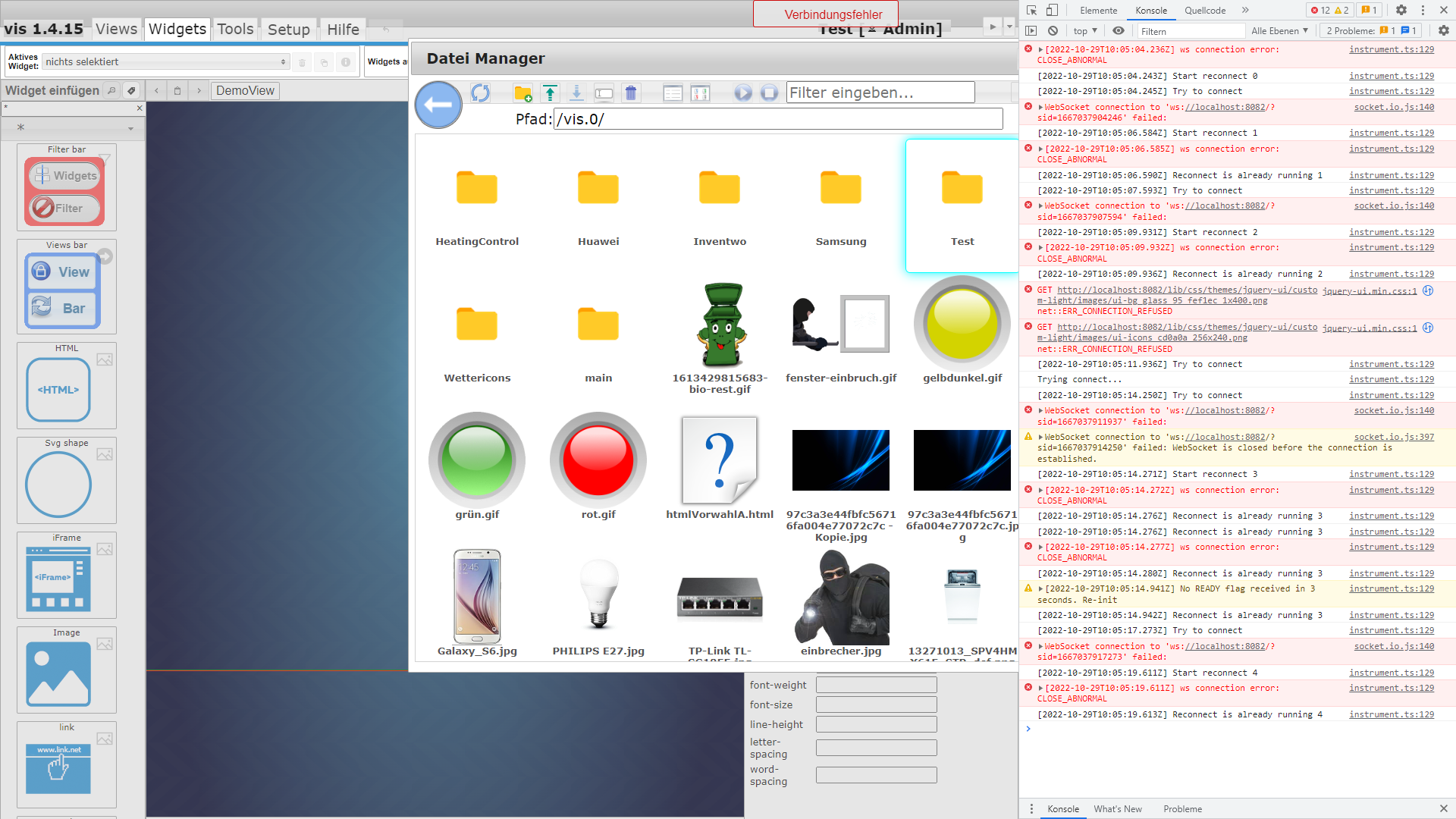Viewport: 1456px width, 819px height.
Task: Open the Inventwo folder
Action: pos(720,205)
